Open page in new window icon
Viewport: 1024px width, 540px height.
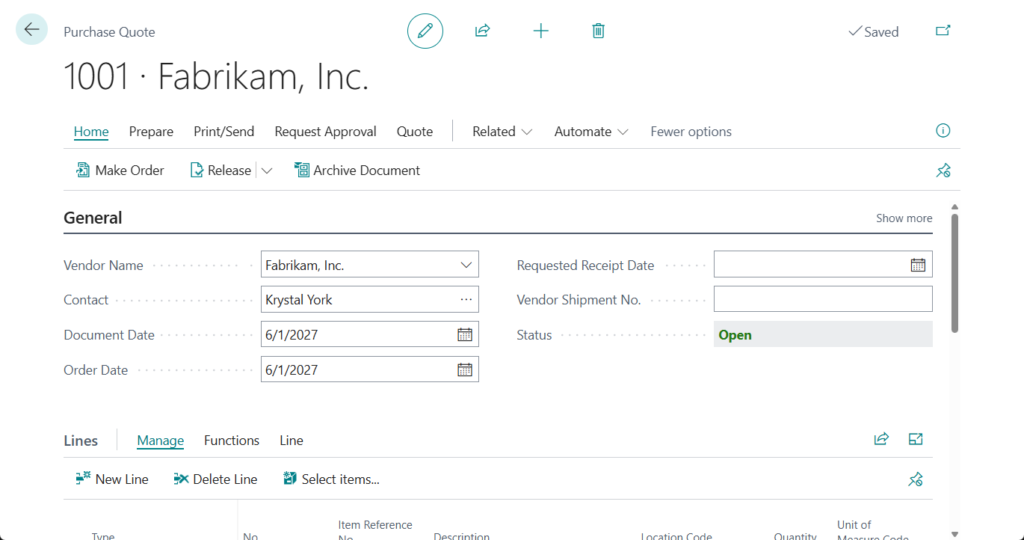coord(942,31)
